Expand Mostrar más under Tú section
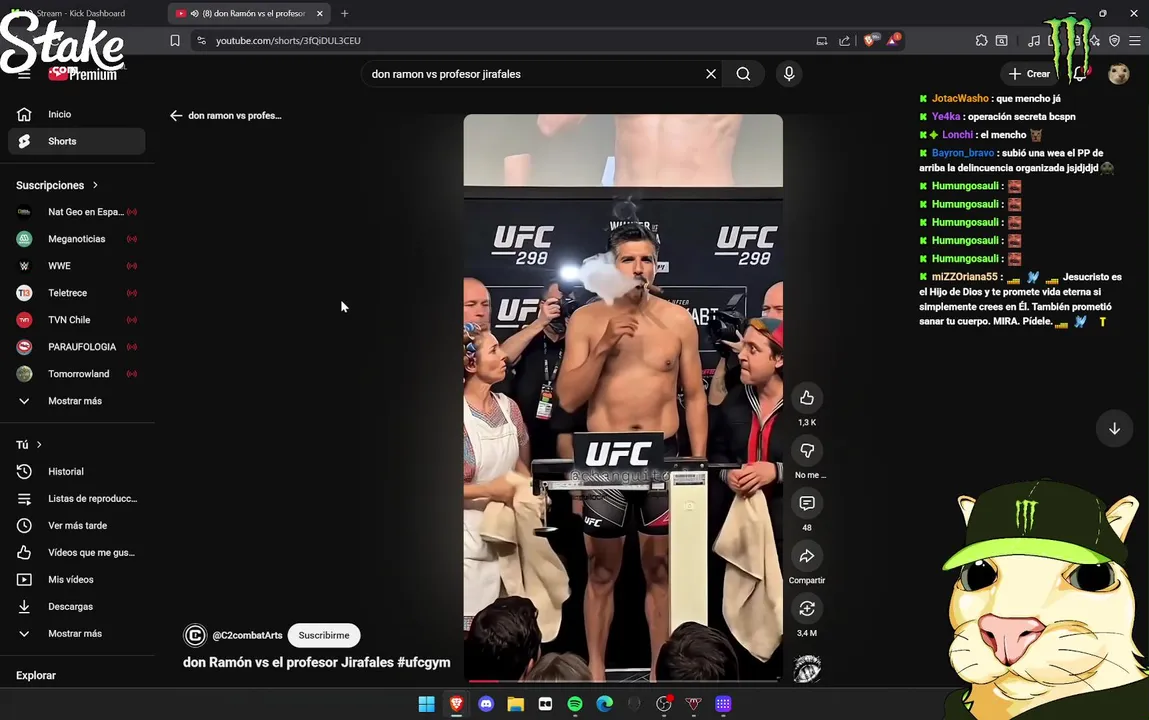 (76, 634)
